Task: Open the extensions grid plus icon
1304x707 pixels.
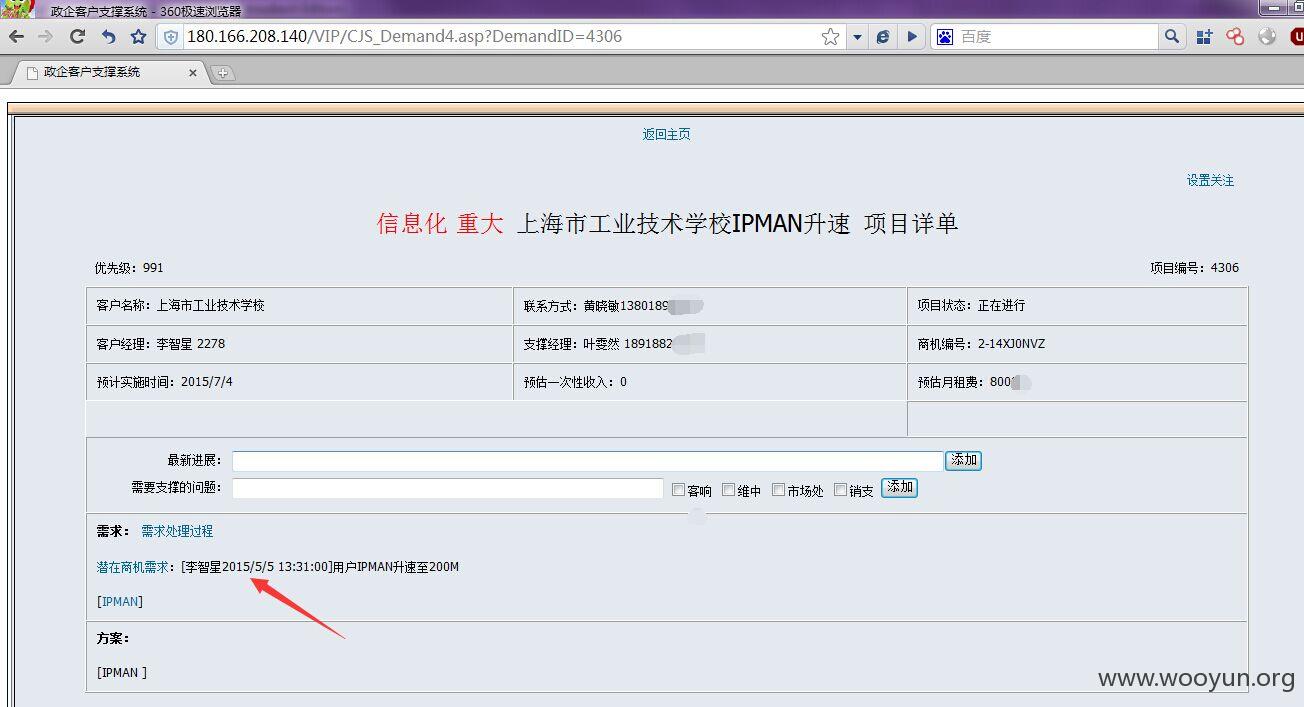Action: pyautogui.click(x=1204, y=37)
